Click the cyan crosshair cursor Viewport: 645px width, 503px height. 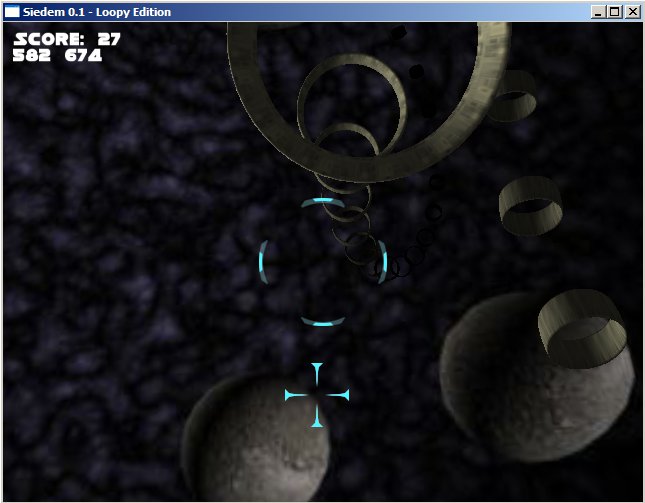click(x=317, y=395)
